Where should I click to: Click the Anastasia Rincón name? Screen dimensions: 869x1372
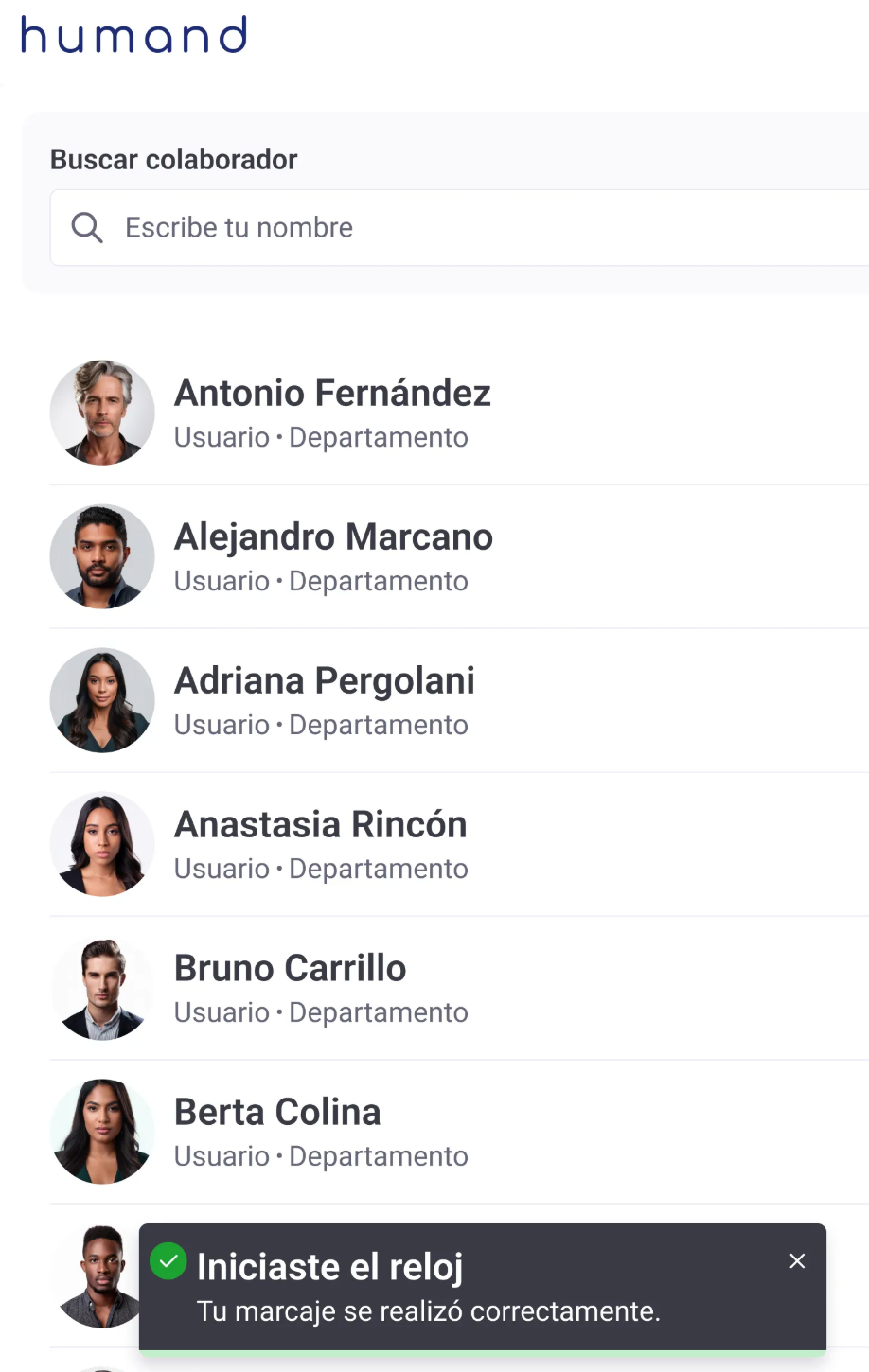(320, 825)
